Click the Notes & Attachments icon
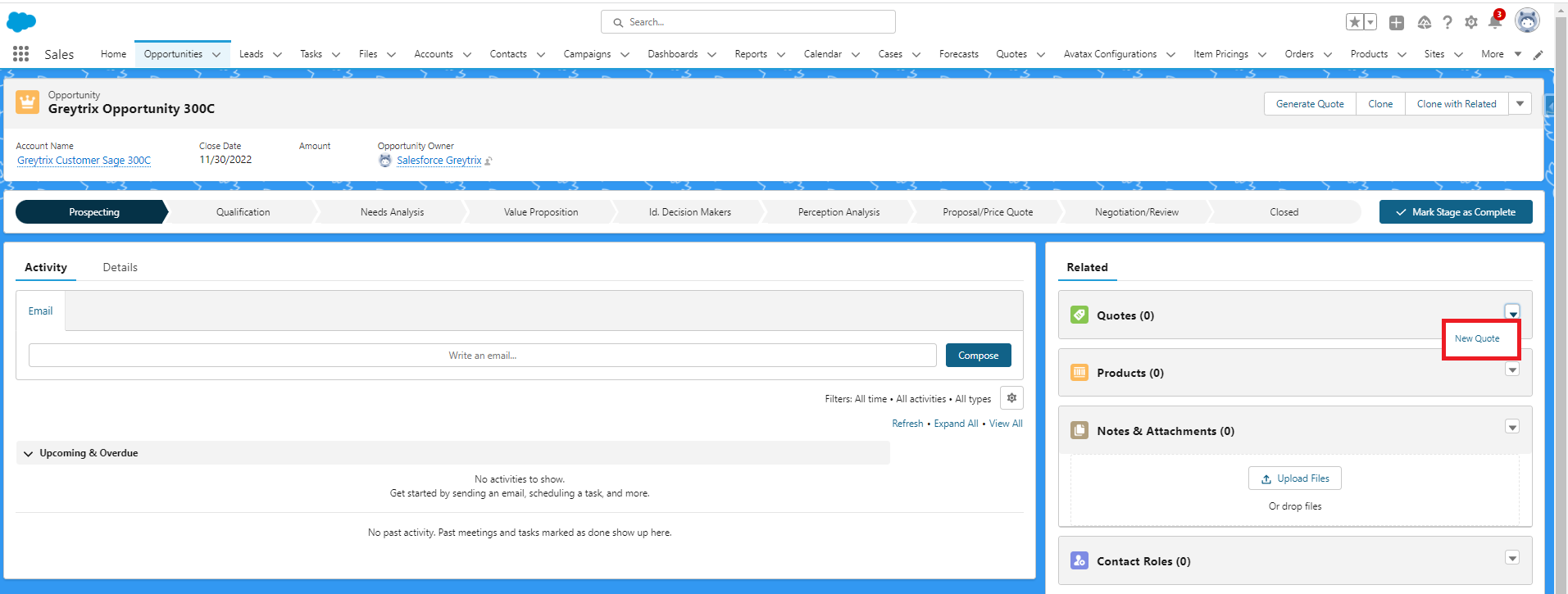The image size is (1568, 594). 1079,430
